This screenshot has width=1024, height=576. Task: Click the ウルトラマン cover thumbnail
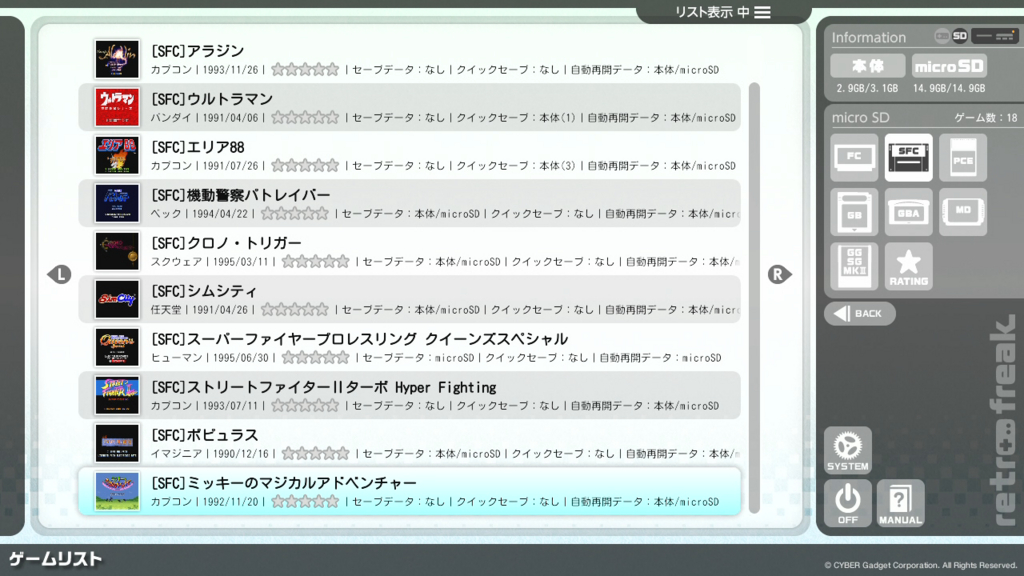pyautogui.click(x=117, y=107)
